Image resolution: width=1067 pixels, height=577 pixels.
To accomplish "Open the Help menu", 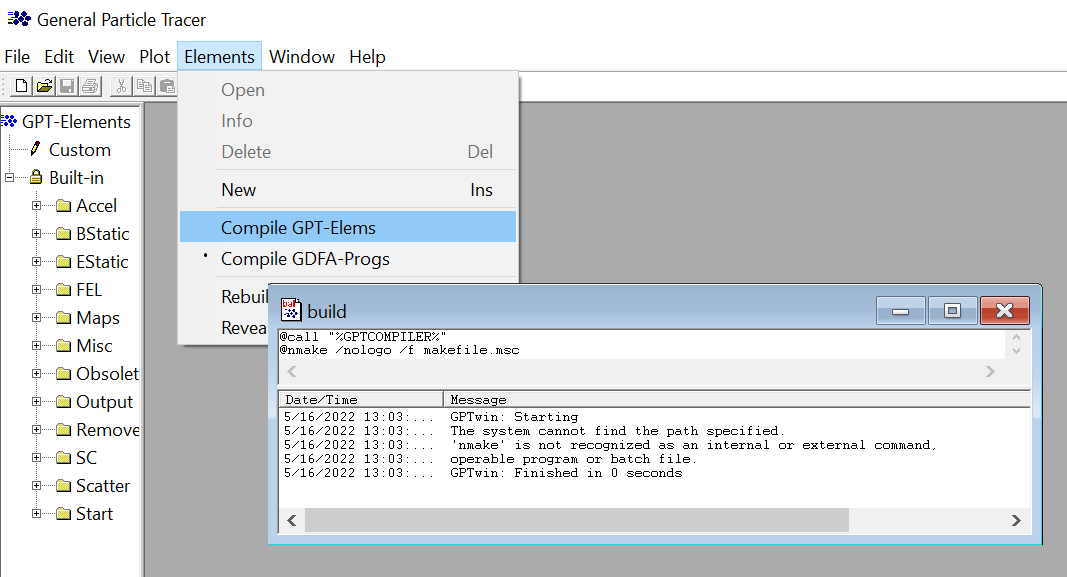I will tap(367, 56).
